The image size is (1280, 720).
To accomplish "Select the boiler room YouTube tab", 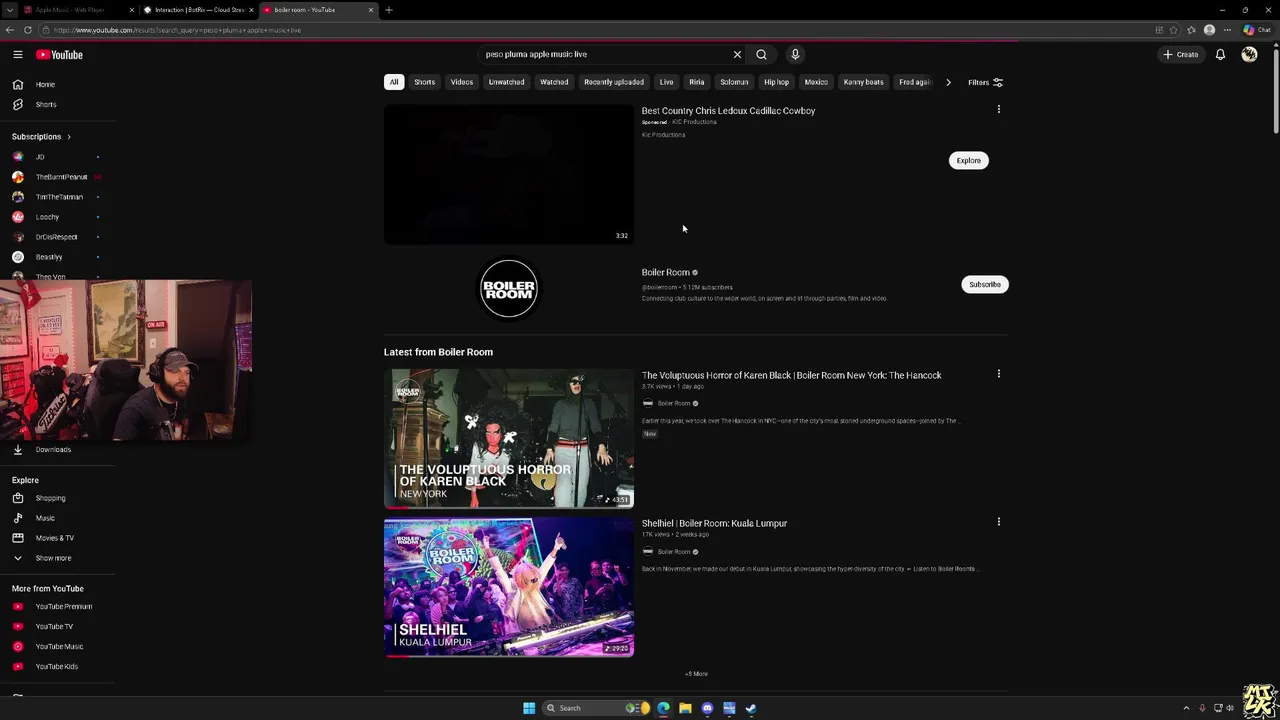I will point(319,10).
